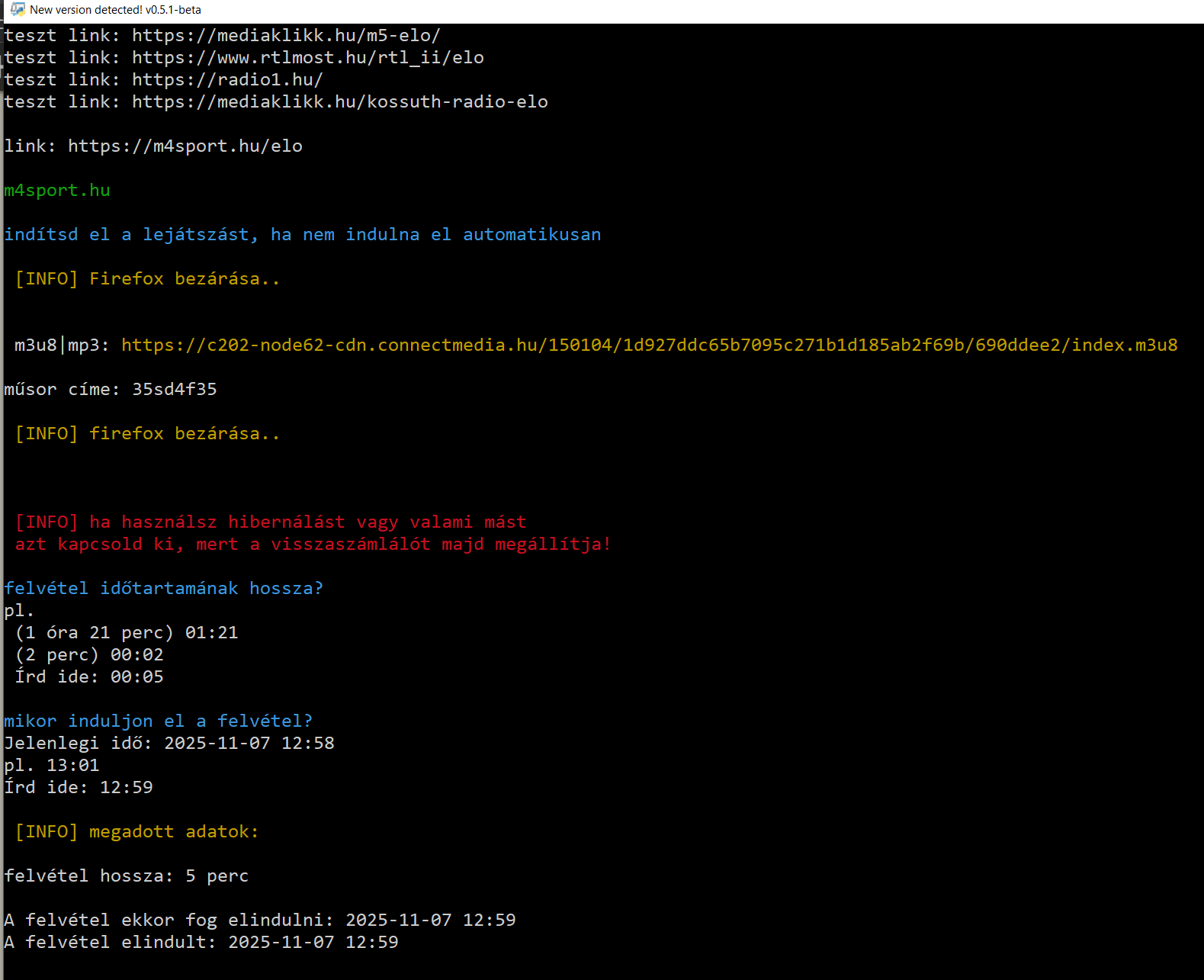Click the 'felvétel időtartamának hossza?' prompt
Image resolution: width=1204 pixels, height=980 pixels.
pyautogui.click(x=163, y=589)
